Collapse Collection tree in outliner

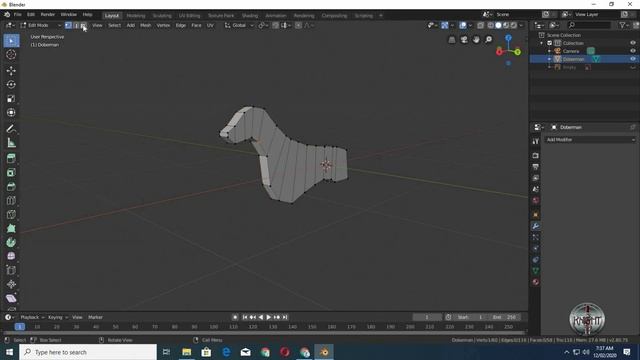[x=542, y=43]
